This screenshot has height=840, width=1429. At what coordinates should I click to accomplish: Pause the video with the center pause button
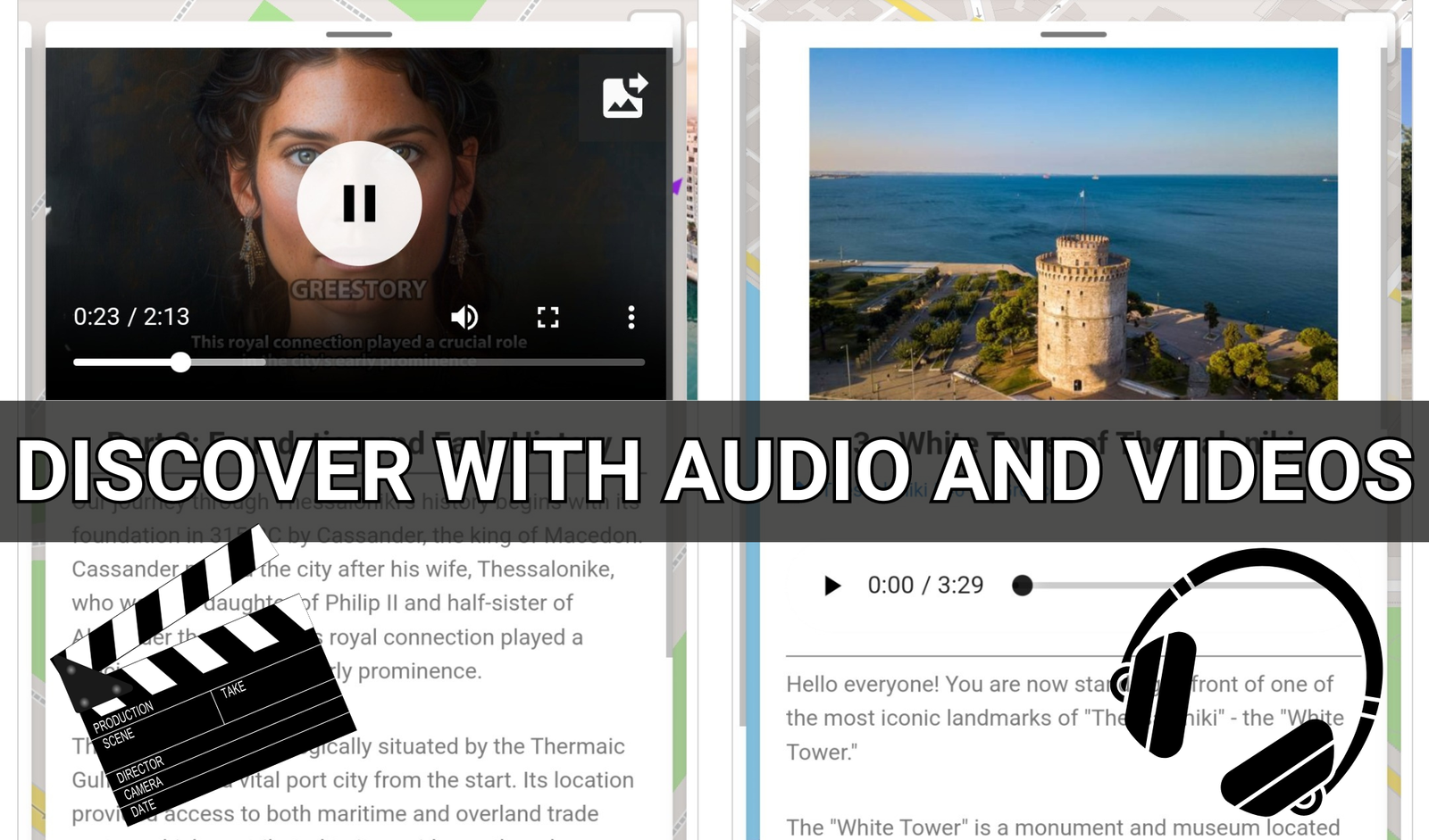tap(359, 204)
